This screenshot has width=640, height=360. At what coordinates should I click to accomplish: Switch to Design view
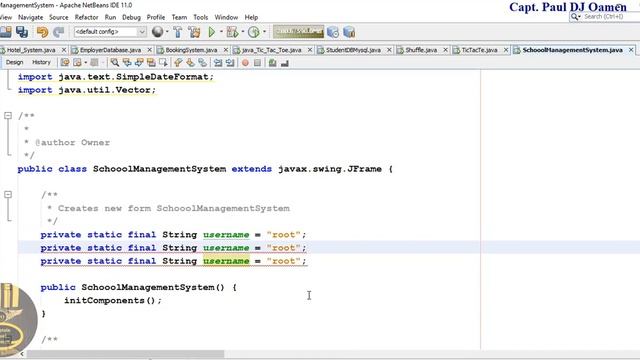click(x=15, y=62)
